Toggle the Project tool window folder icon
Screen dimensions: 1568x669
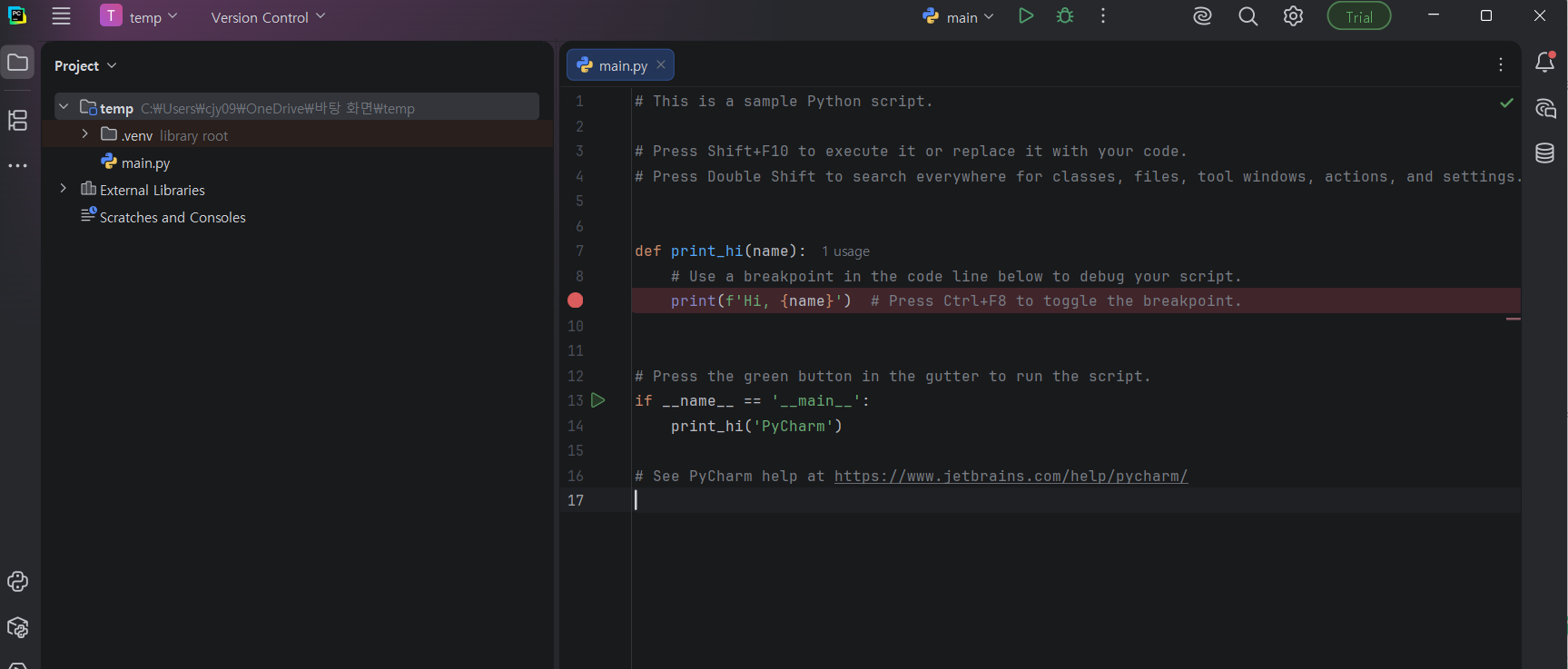pyautogui.click(x=17, y=63)
